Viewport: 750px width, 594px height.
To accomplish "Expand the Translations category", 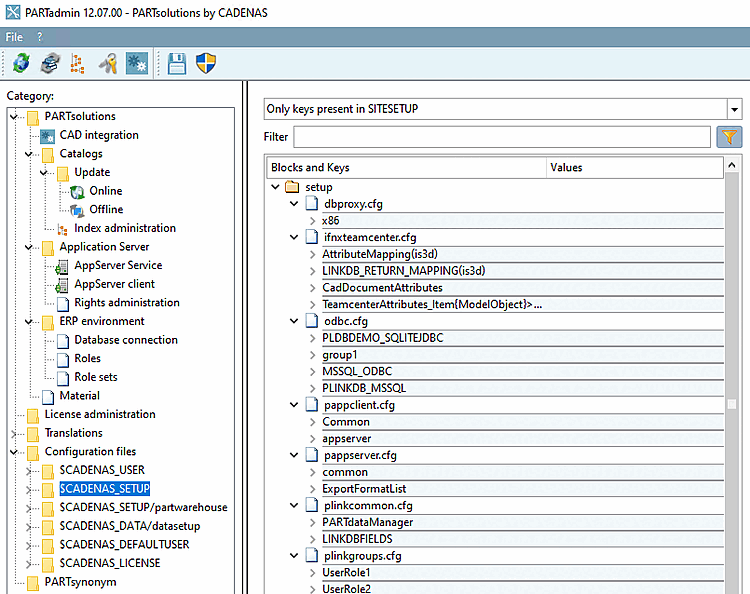I will pyautogui.click(x=14, y=433).
